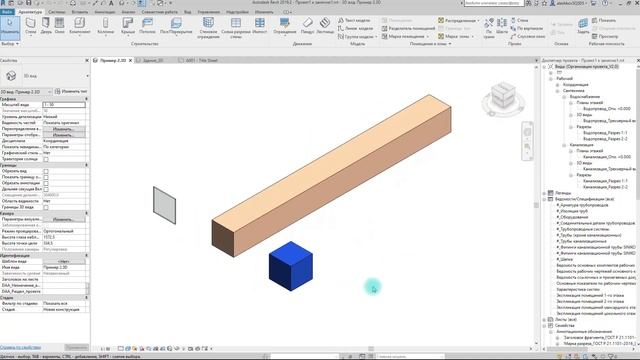640x360 pixels.
Task: Click the search field in title bar
Action: pyautogui.click(x=493, y=3)
